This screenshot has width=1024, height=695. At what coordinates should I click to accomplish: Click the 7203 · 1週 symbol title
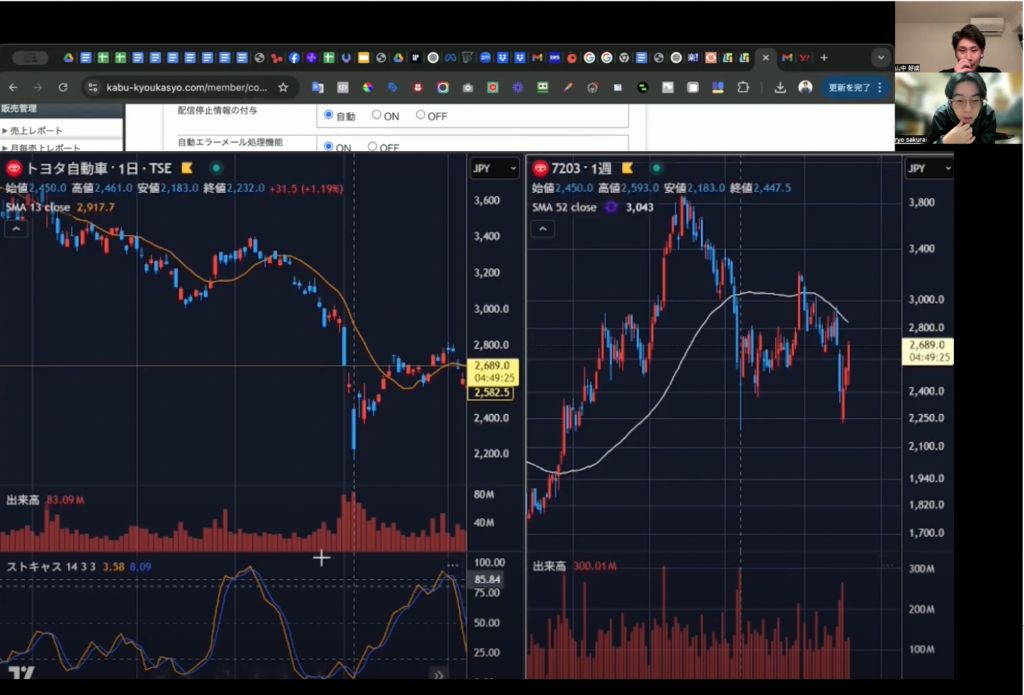point(581,168)
